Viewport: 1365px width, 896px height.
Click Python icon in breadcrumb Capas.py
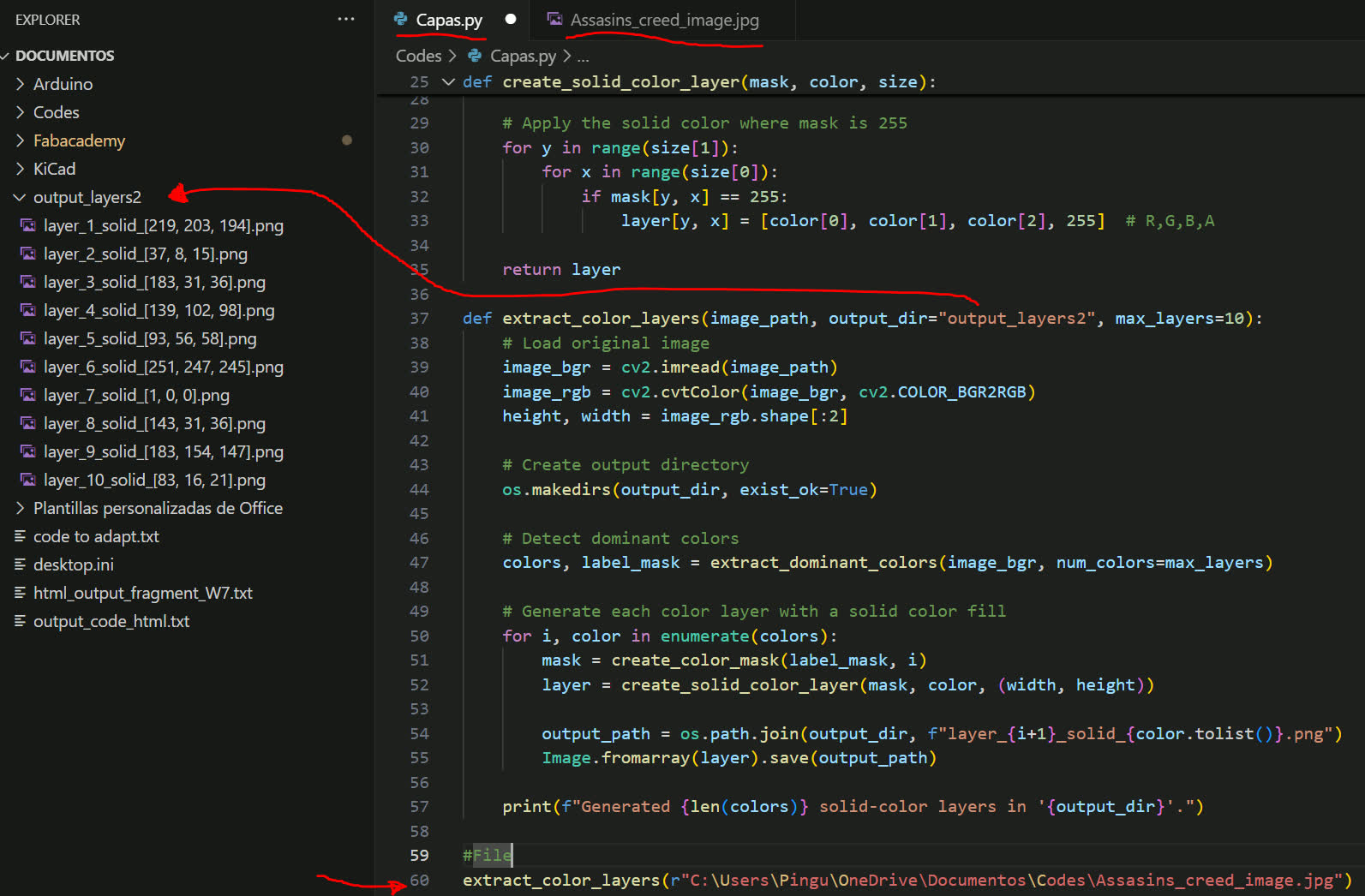(x=475, y=56)
